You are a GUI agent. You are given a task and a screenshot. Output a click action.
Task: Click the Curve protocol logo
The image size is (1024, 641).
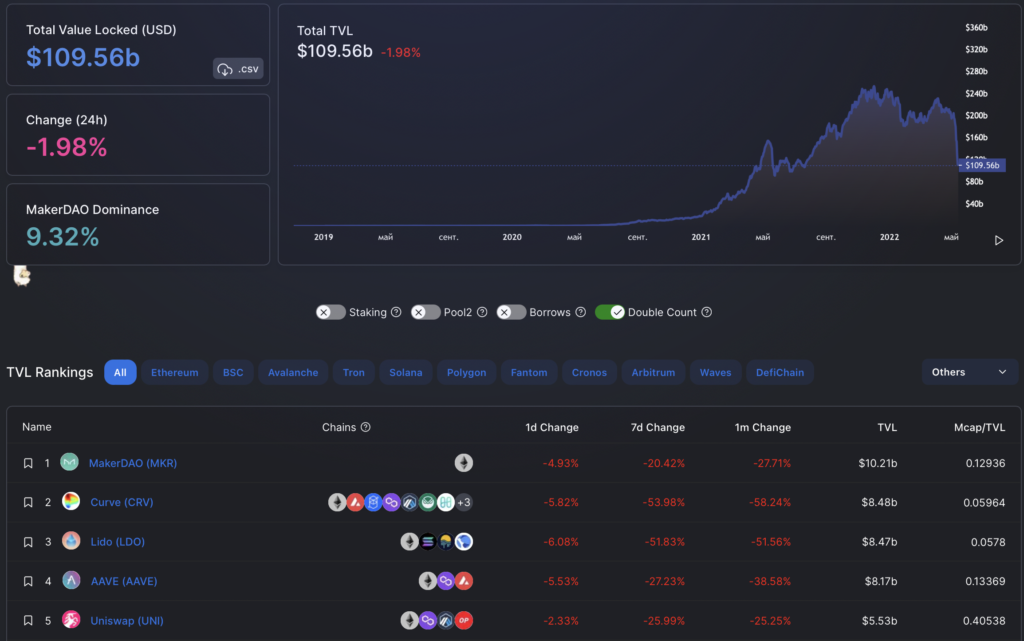pos(70,502)
